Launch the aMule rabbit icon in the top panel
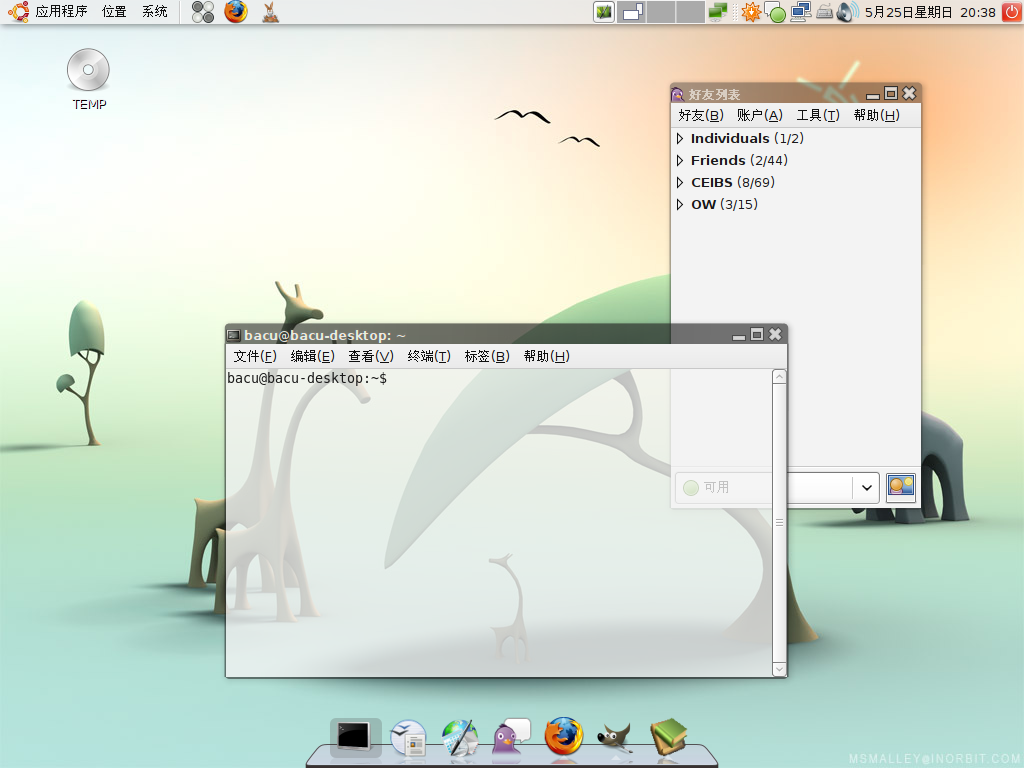Image resolution: width=1024 pixels, height=768 pixels. point(270,12)
